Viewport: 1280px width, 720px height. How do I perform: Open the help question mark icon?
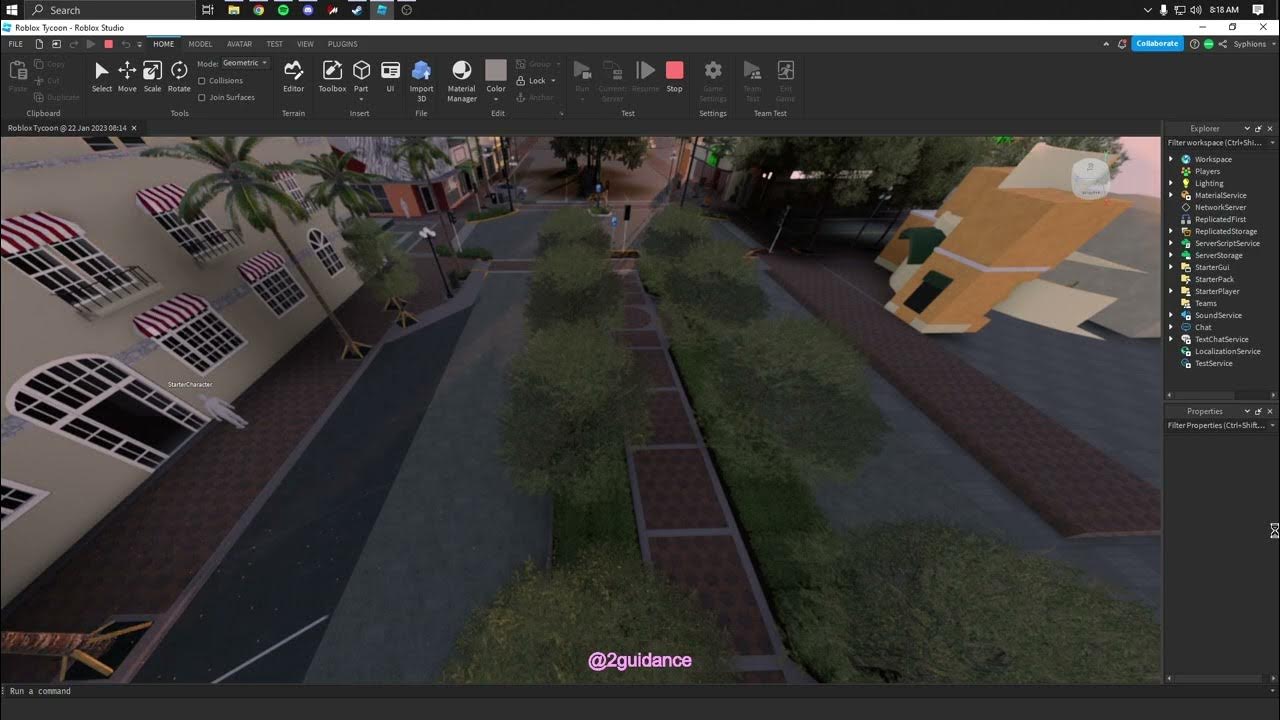click(x=1194, y=44)
